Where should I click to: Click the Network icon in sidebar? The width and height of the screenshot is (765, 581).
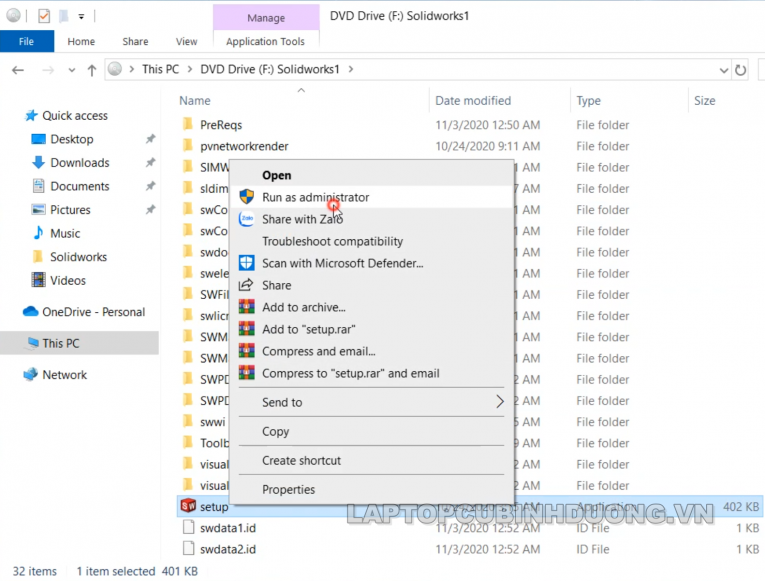(x=30, y=374)
